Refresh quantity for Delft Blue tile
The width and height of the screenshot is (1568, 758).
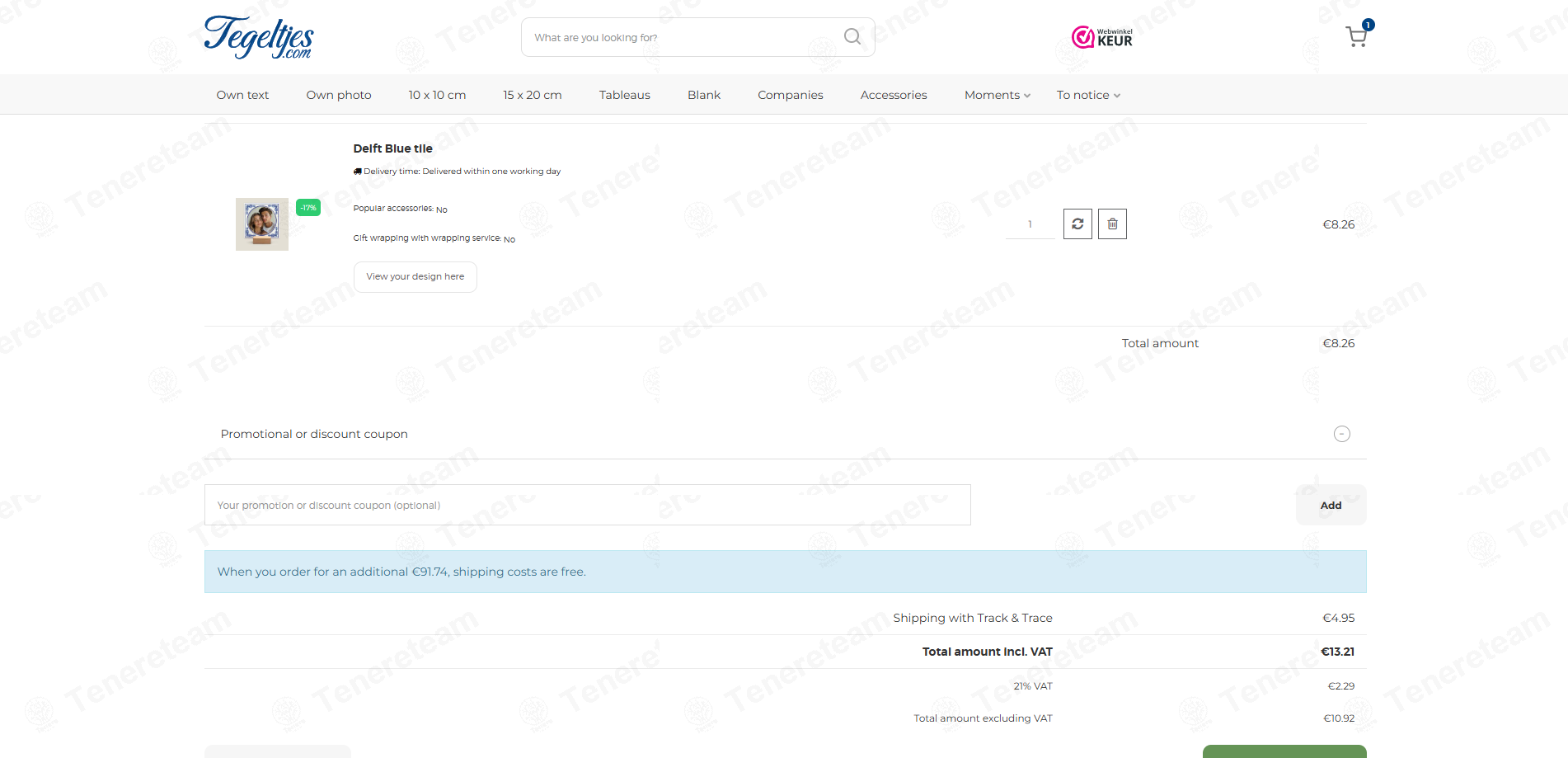click(x=1077, y=224)
